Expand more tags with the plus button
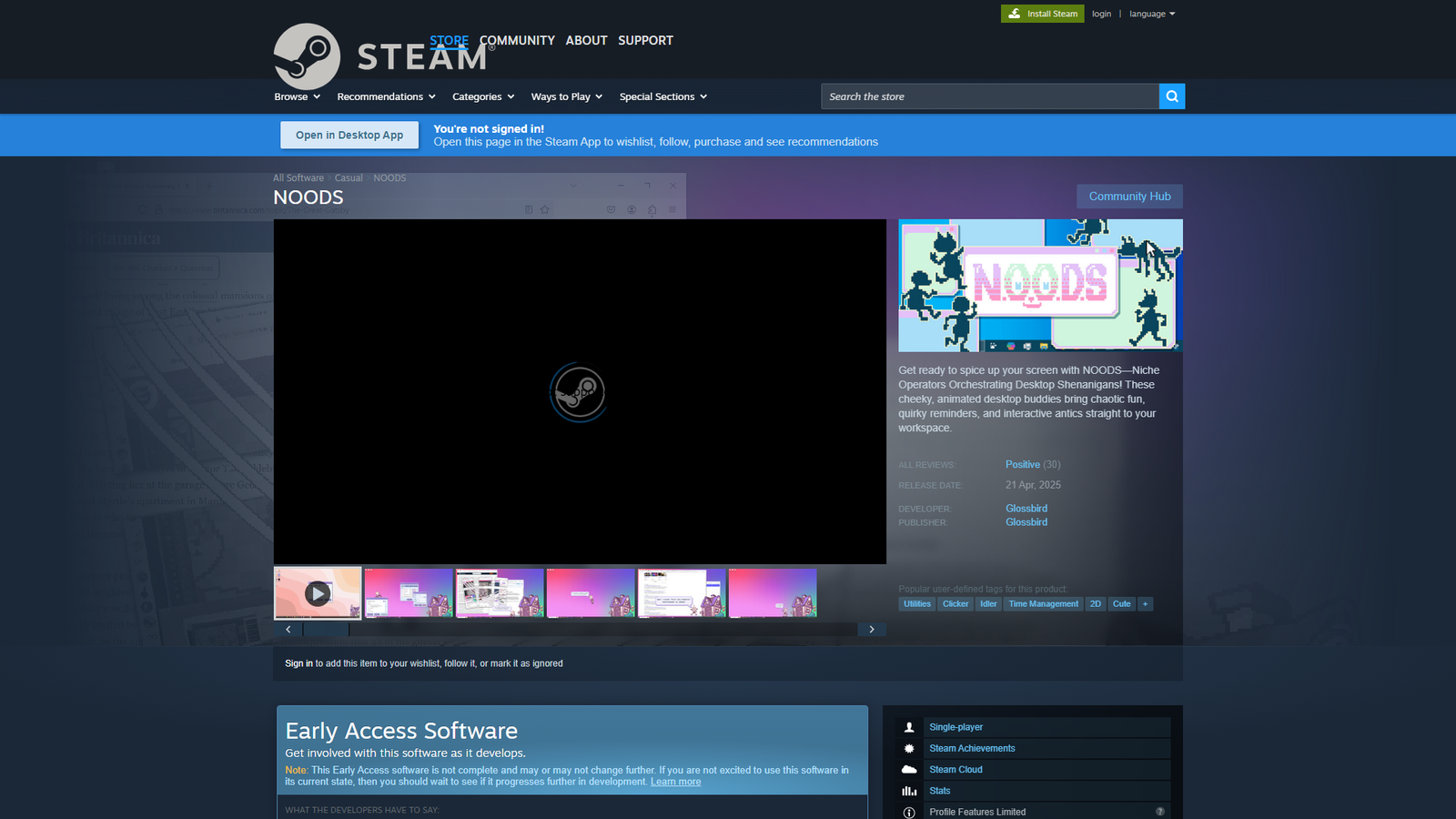 pyautogui.click(x=1145, y=603)
